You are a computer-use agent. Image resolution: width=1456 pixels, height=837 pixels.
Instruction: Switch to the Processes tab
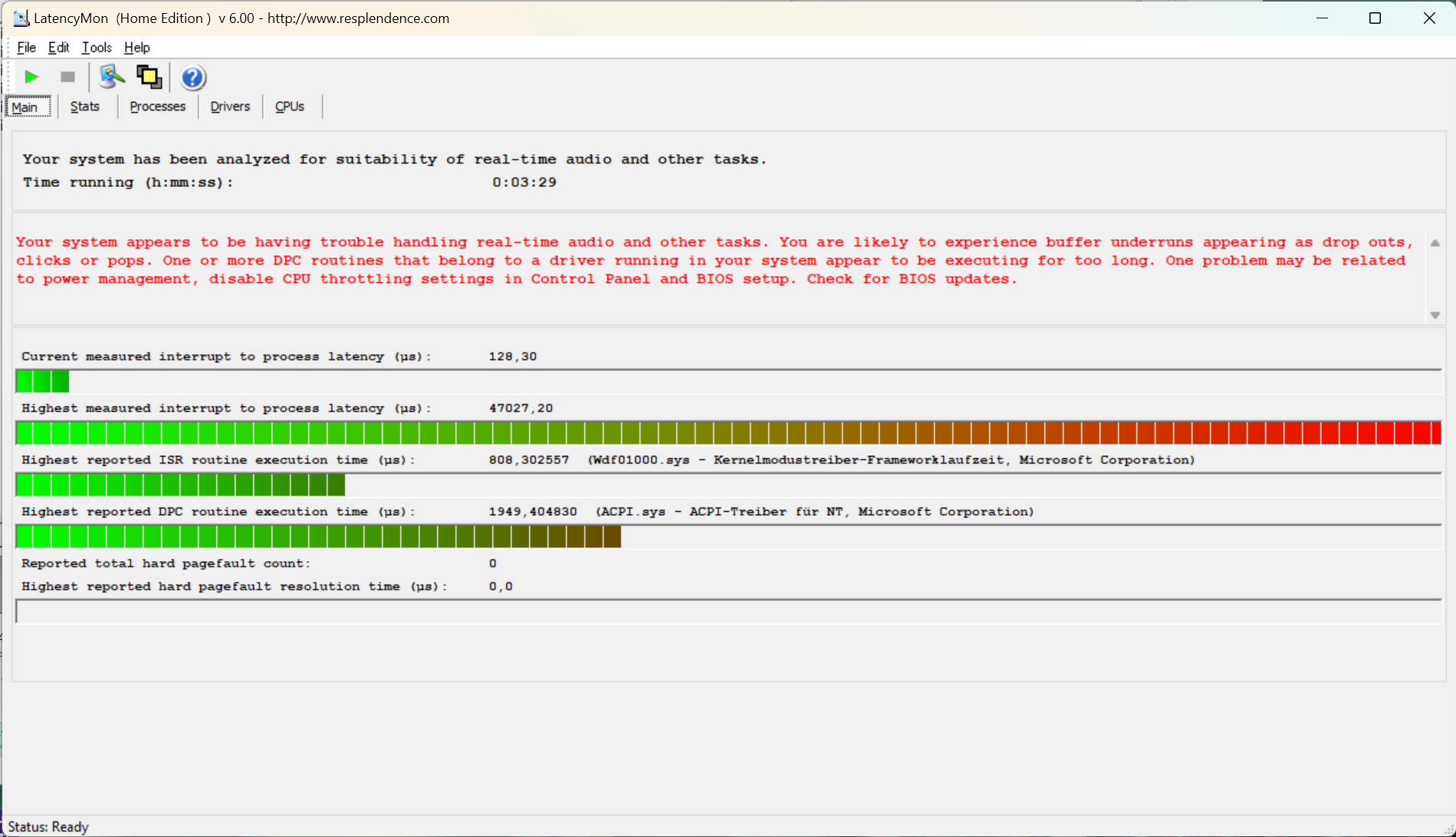point(157,107)
